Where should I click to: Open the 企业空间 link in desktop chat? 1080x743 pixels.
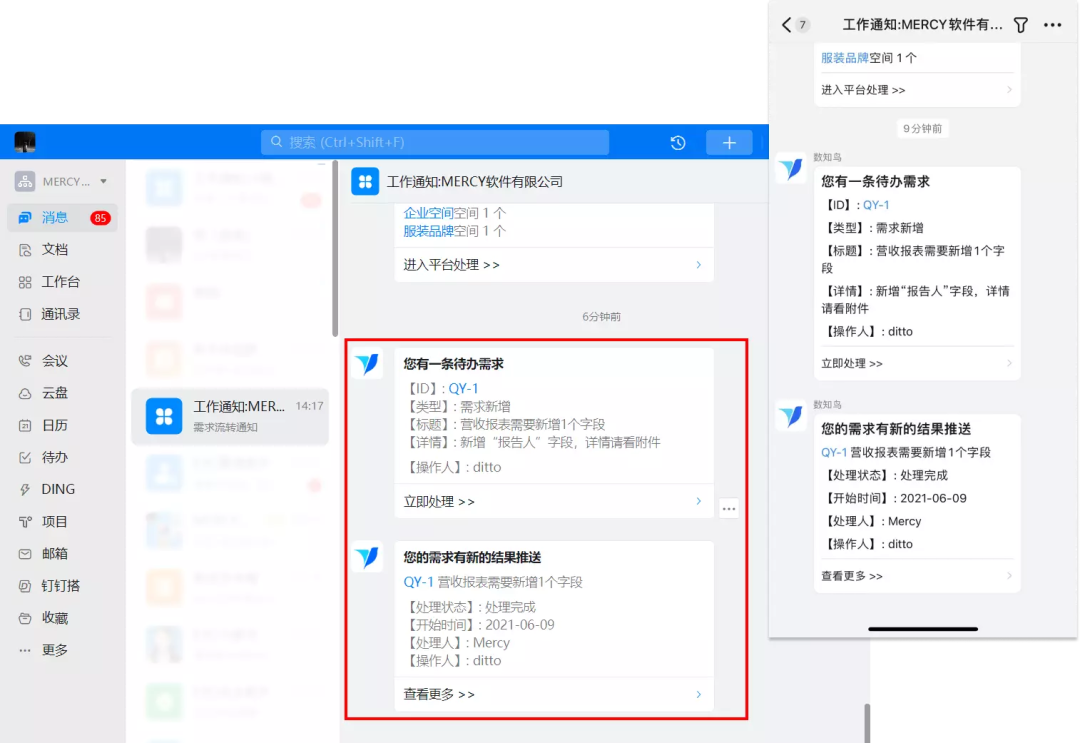(428, 213)
